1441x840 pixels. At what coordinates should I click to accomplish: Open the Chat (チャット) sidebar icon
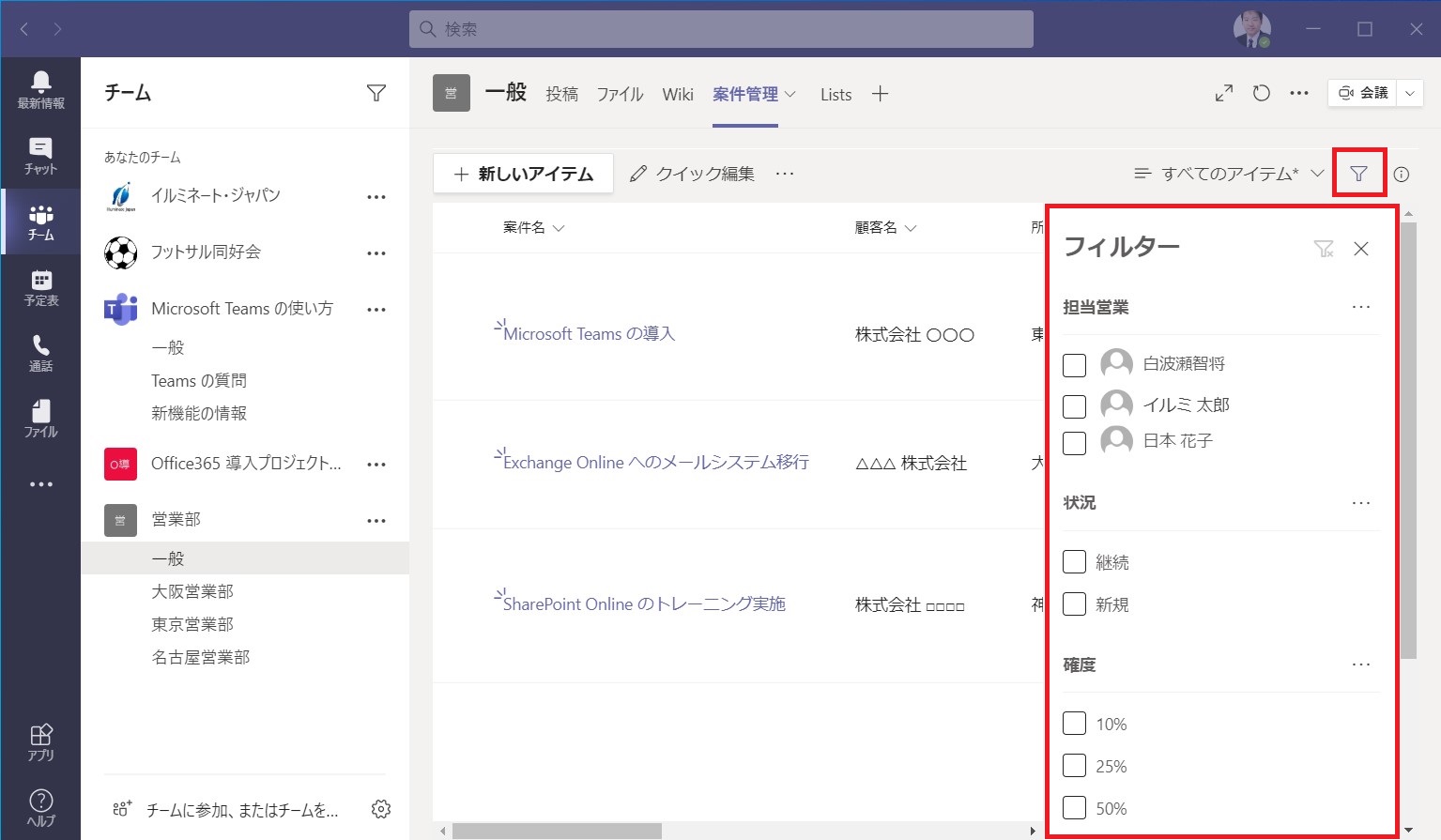pos(40,156)
